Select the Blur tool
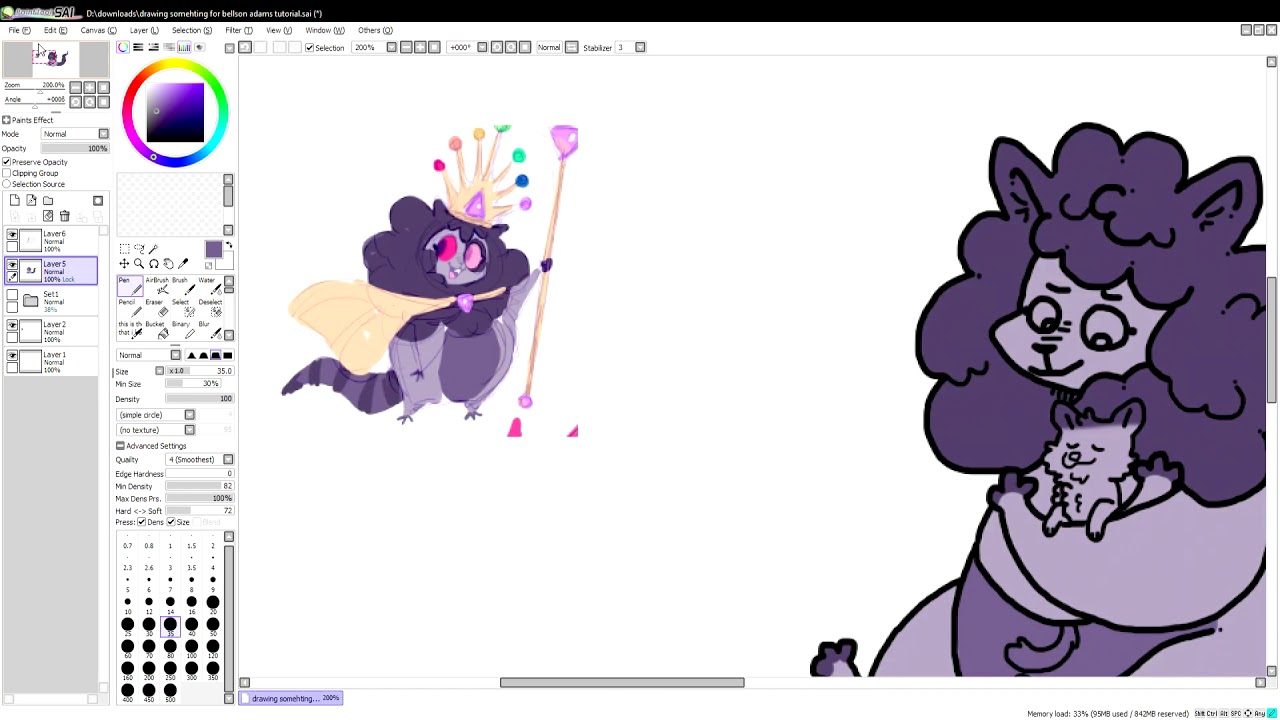This screenshot has height=720, width=1280. 208,330
